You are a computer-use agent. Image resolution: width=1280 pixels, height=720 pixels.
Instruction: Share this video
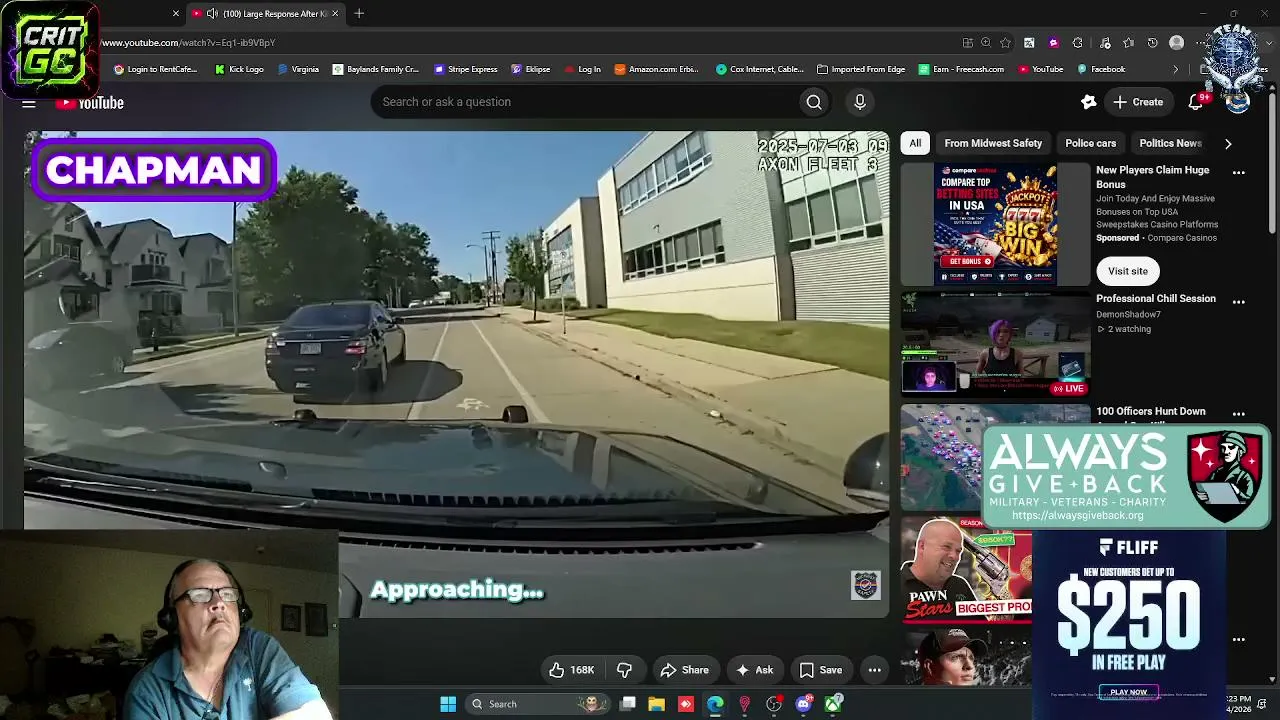pyautogui.click(x=684, y=670)
